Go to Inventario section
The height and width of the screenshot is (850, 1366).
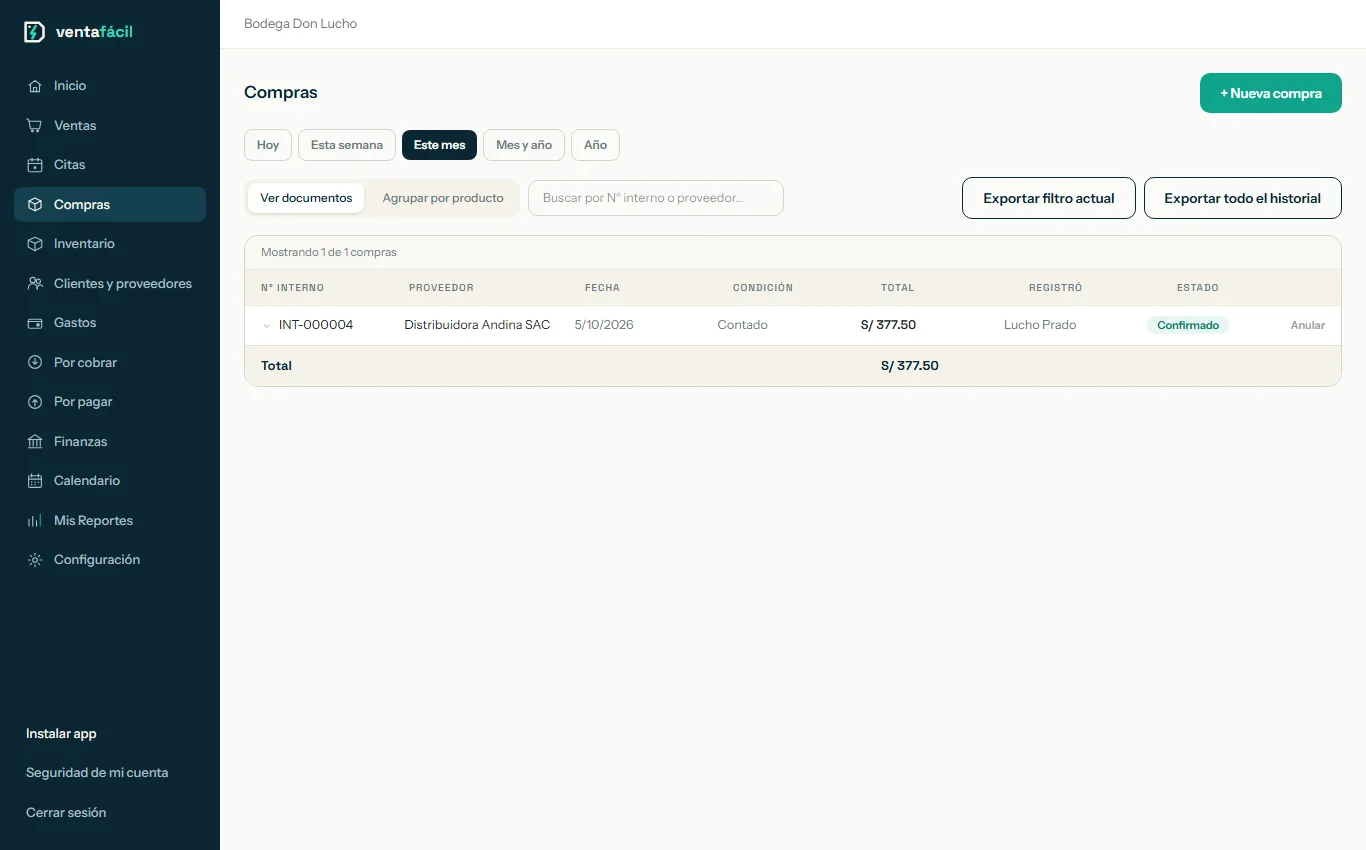(x=110, y=244)
